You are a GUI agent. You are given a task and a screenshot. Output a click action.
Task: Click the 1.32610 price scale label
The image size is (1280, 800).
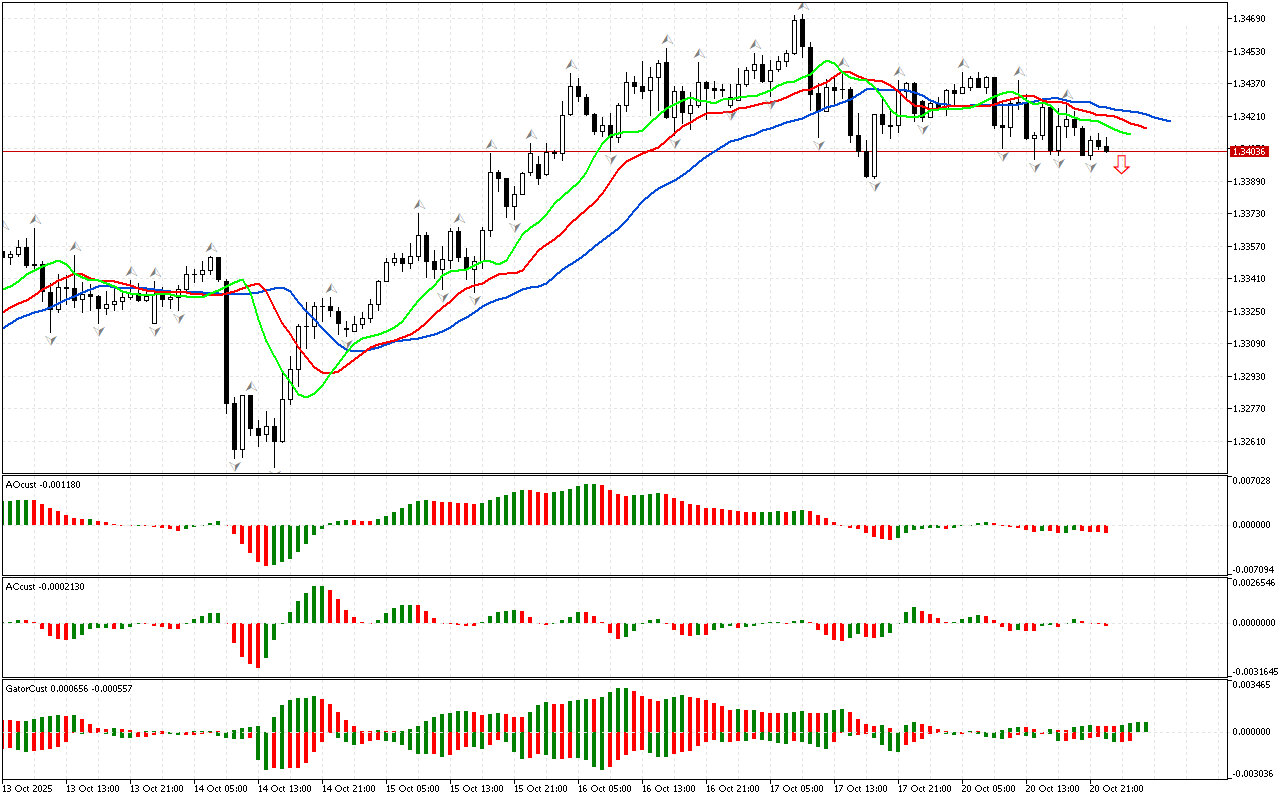[x=1250, y=441]
